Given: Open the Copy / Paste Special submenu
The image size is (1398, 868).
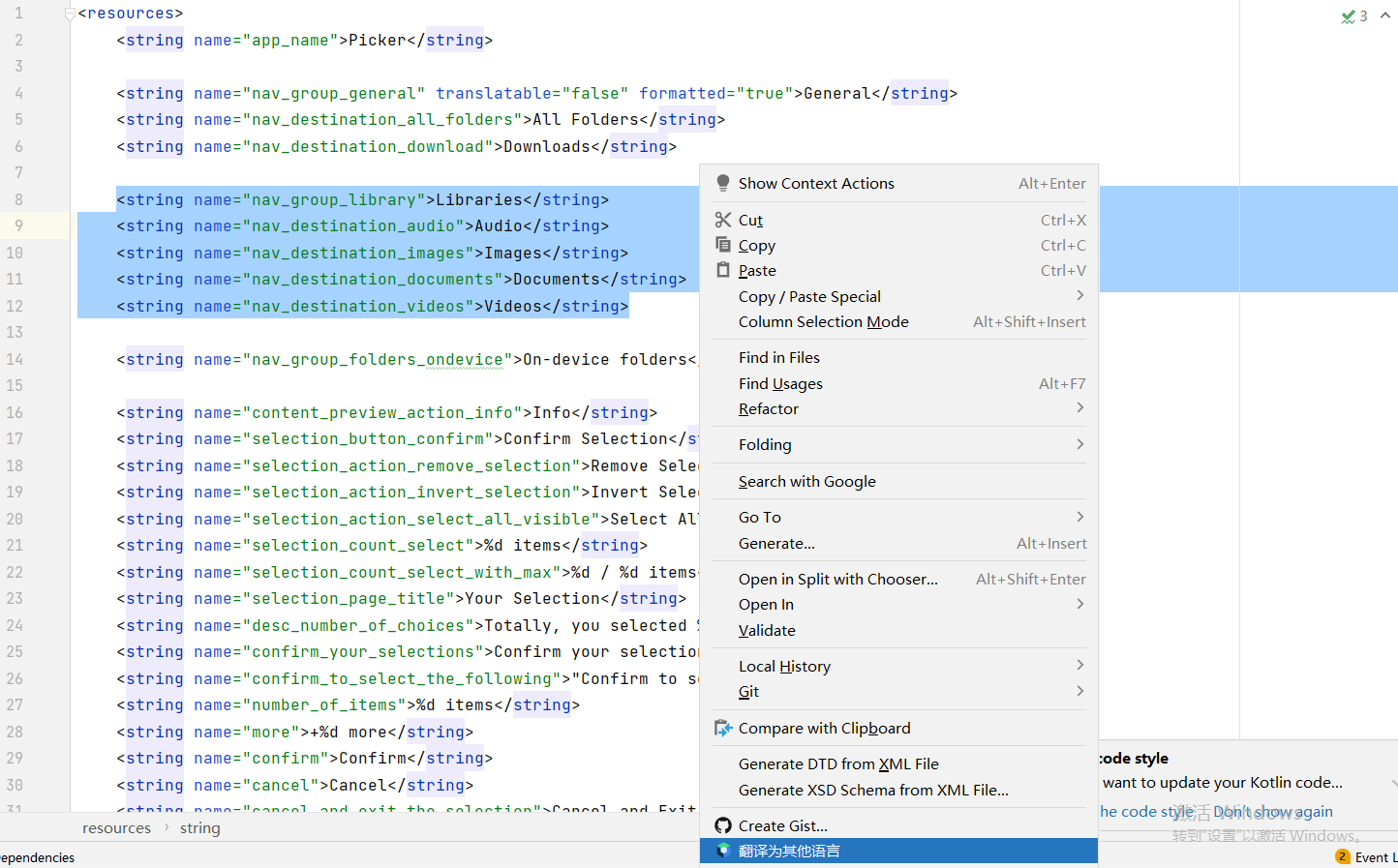Looking at the screenshot, I should tap(898, 296).
